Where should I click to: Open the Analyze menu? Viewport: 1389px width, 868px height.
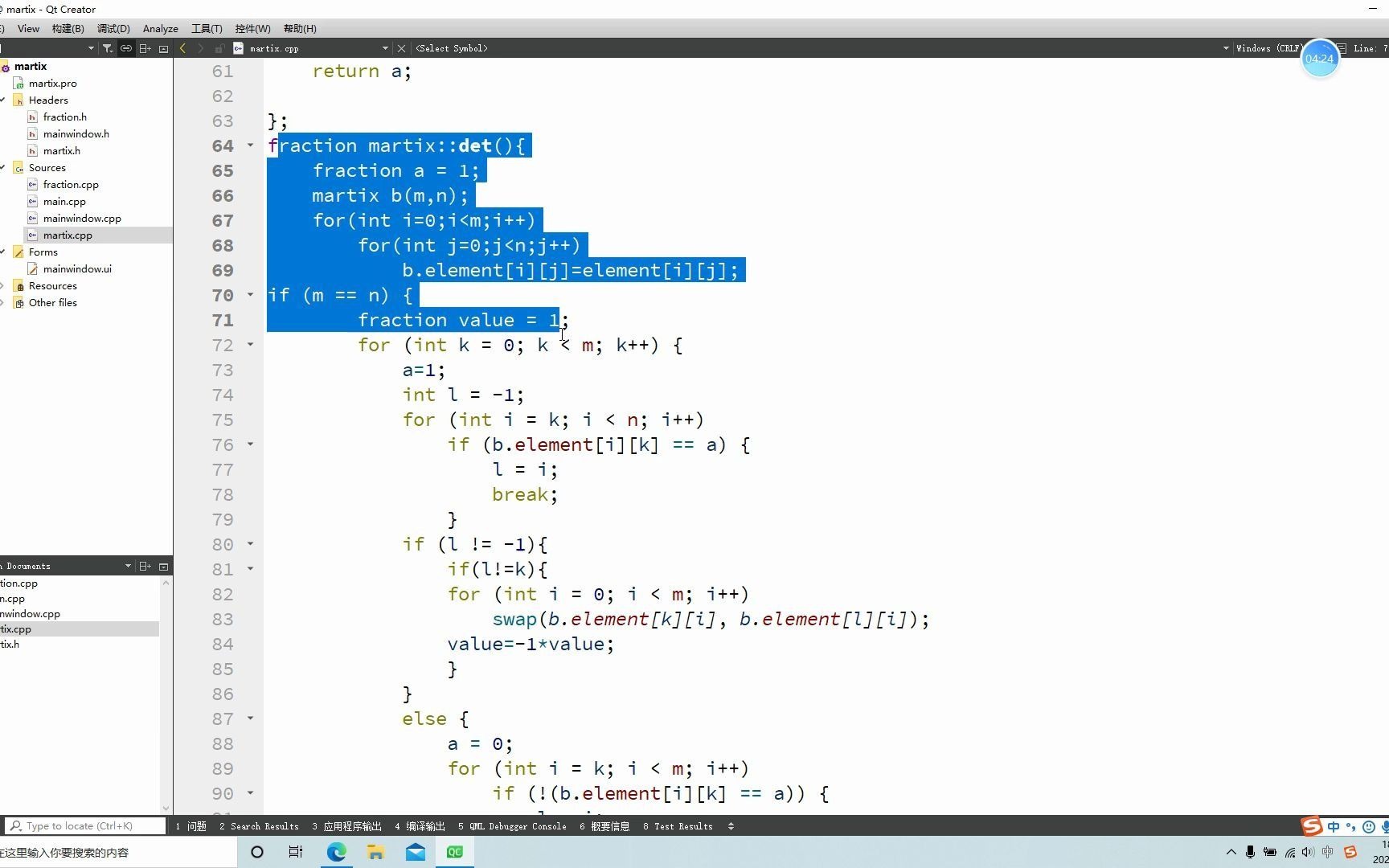[160, 28]
